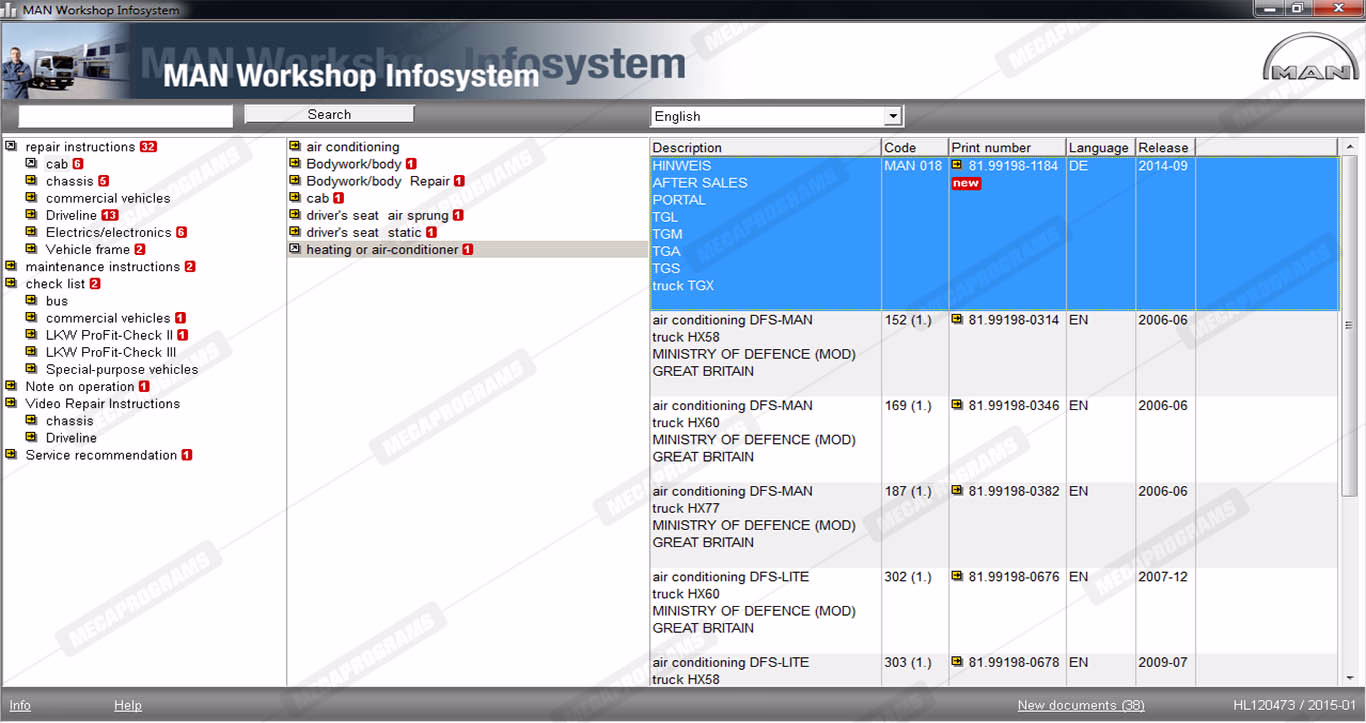Click the folder icon beside bus
This screenshot has width=1366, height=723.
pos(31,300)
